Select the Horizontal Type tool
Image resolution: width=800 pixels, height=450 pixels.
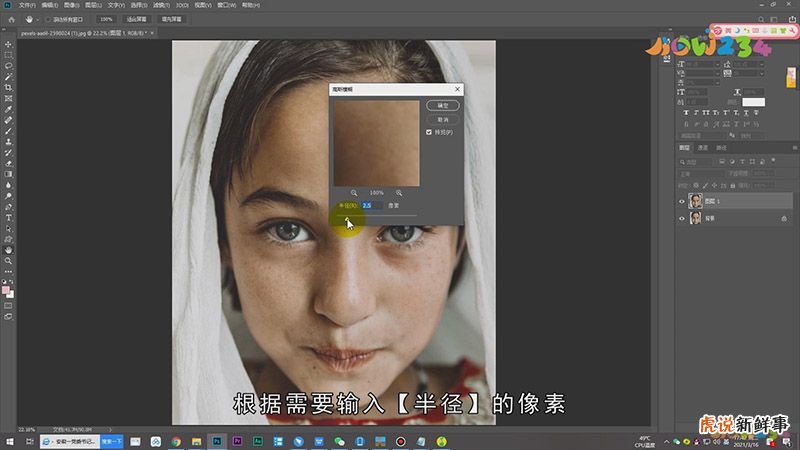[x=9, y=217]
